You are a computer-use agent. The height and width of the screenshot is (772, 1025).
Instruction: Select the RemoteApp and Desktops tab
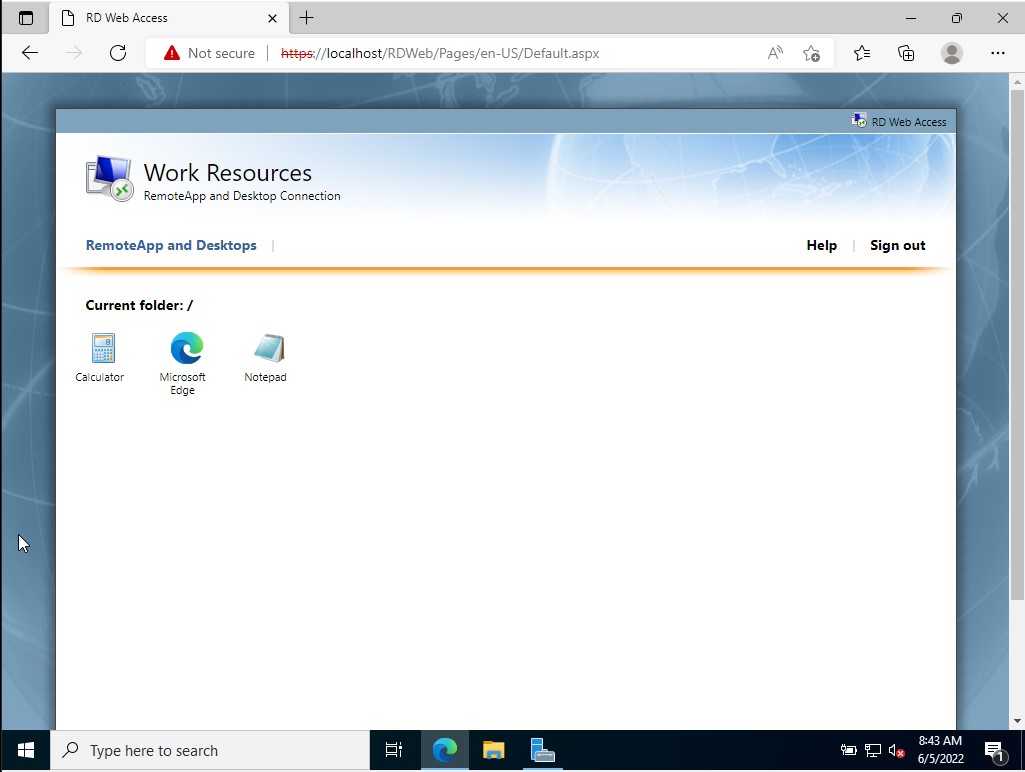[x=171, y=245]
